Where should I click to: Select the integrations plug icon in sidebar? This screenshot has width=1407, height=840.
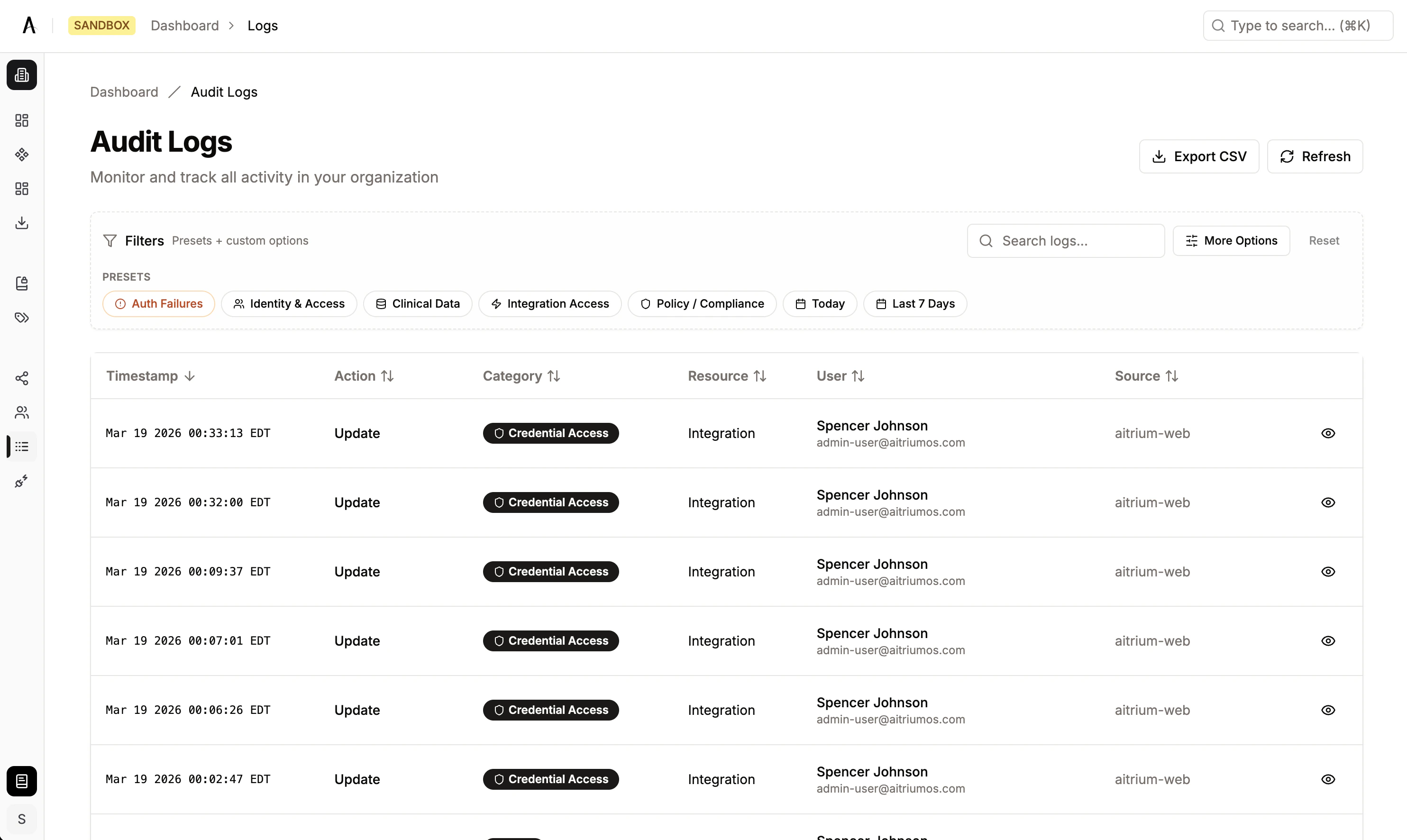[x=21, y=481]
